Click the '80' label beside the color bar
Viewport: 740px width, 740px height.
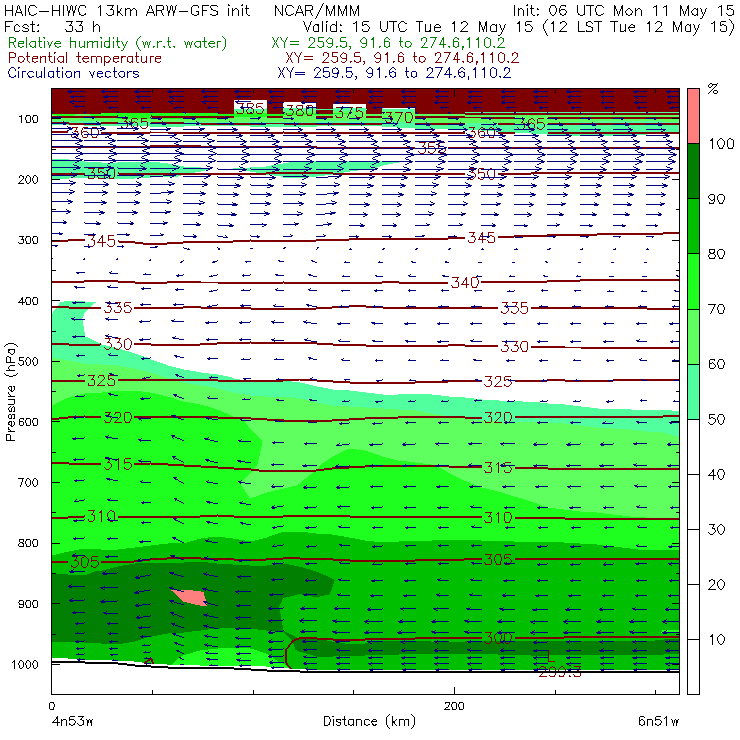716,254
